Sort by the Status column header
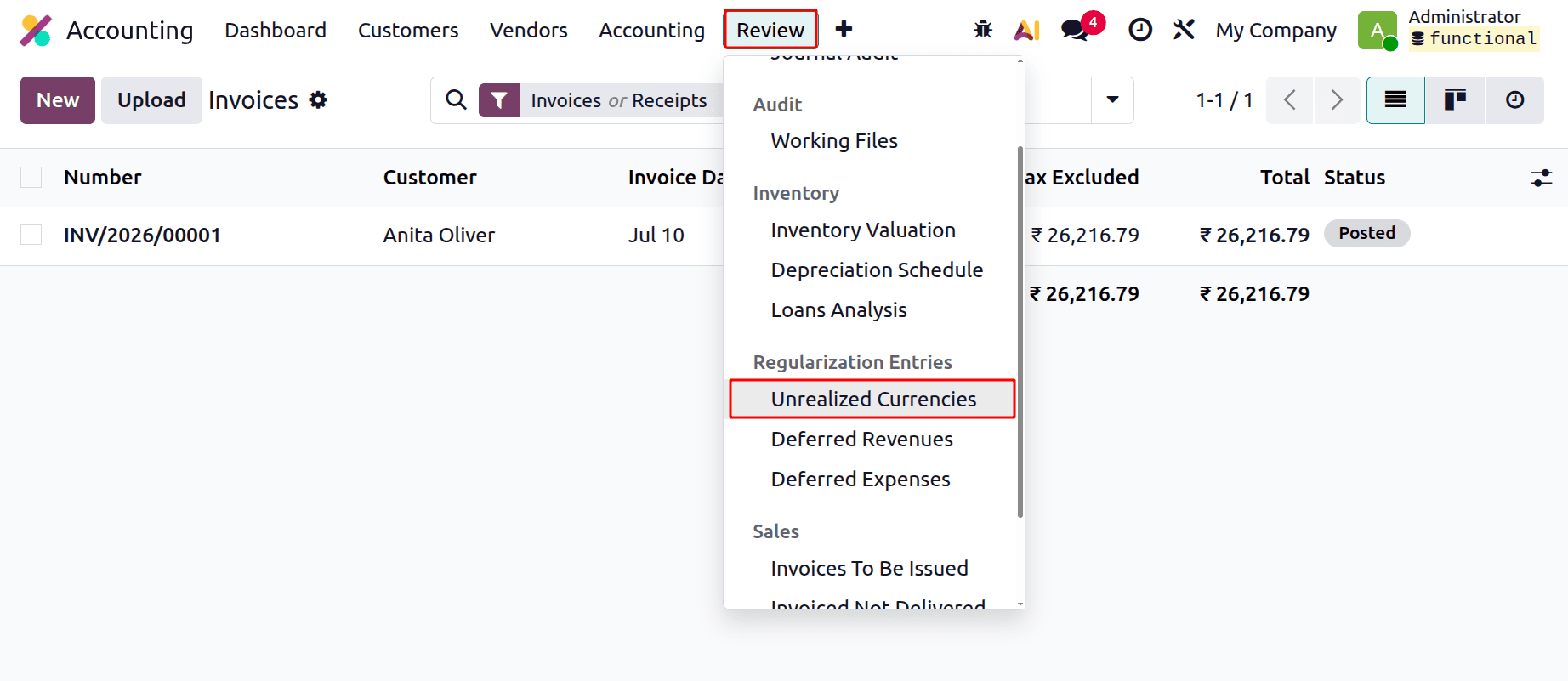 click(1355, 178)
